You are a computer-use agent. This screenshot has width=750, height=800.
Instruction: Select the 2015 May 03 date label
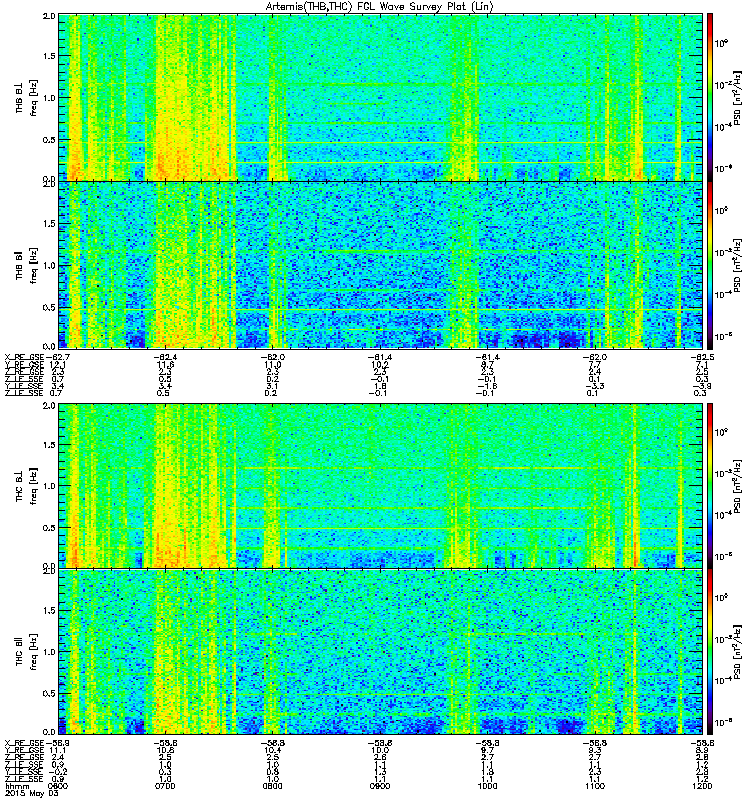point(32,794)
